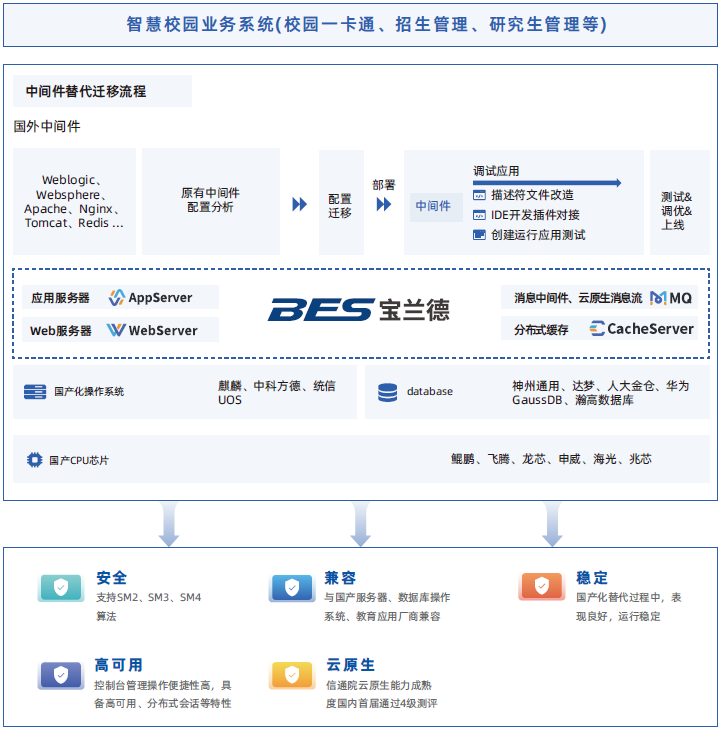Click the double arrow under 部署

pos(384,204)
